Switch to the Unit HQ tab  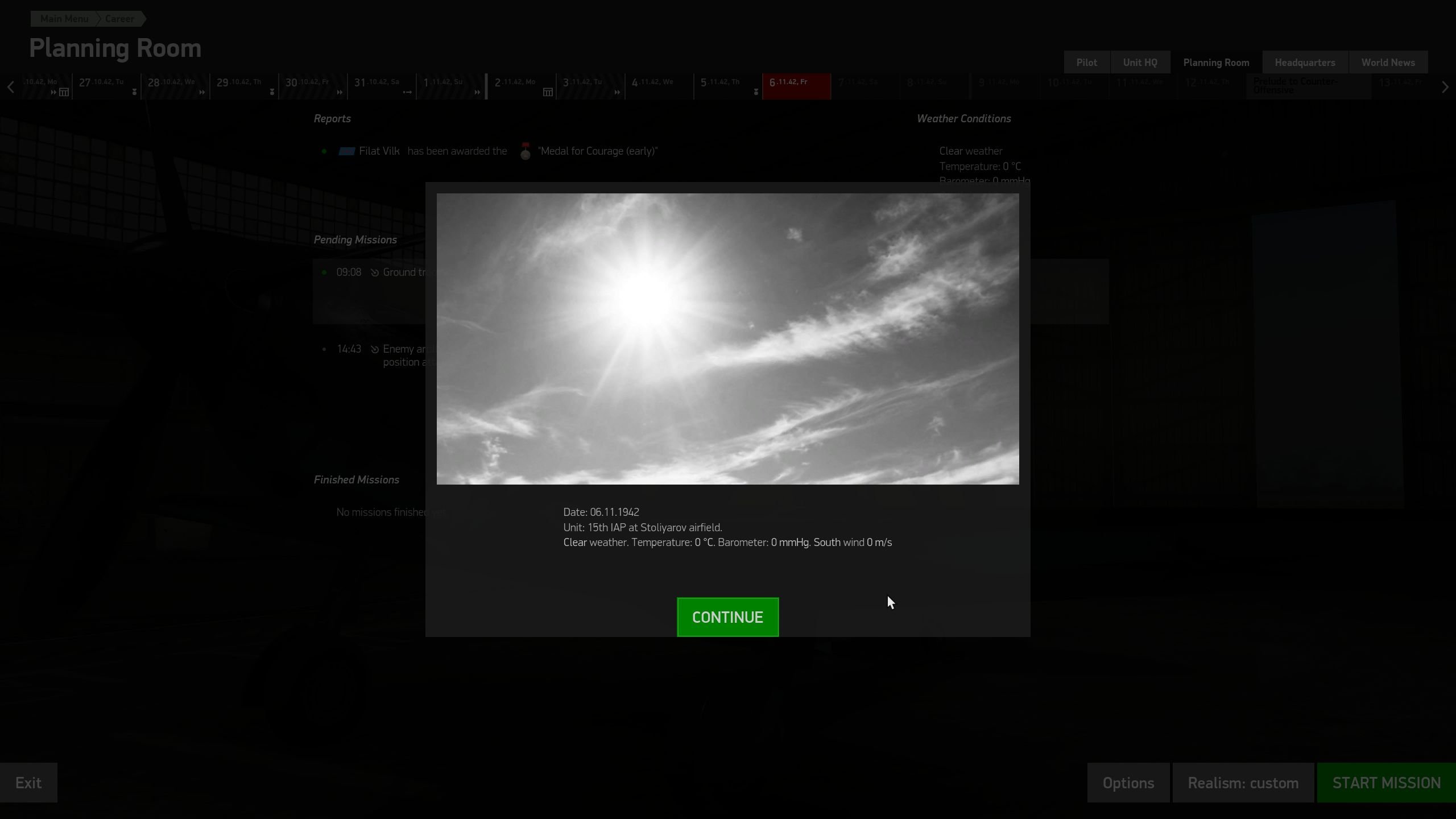pyautogui.click(x=1140, y=63)
